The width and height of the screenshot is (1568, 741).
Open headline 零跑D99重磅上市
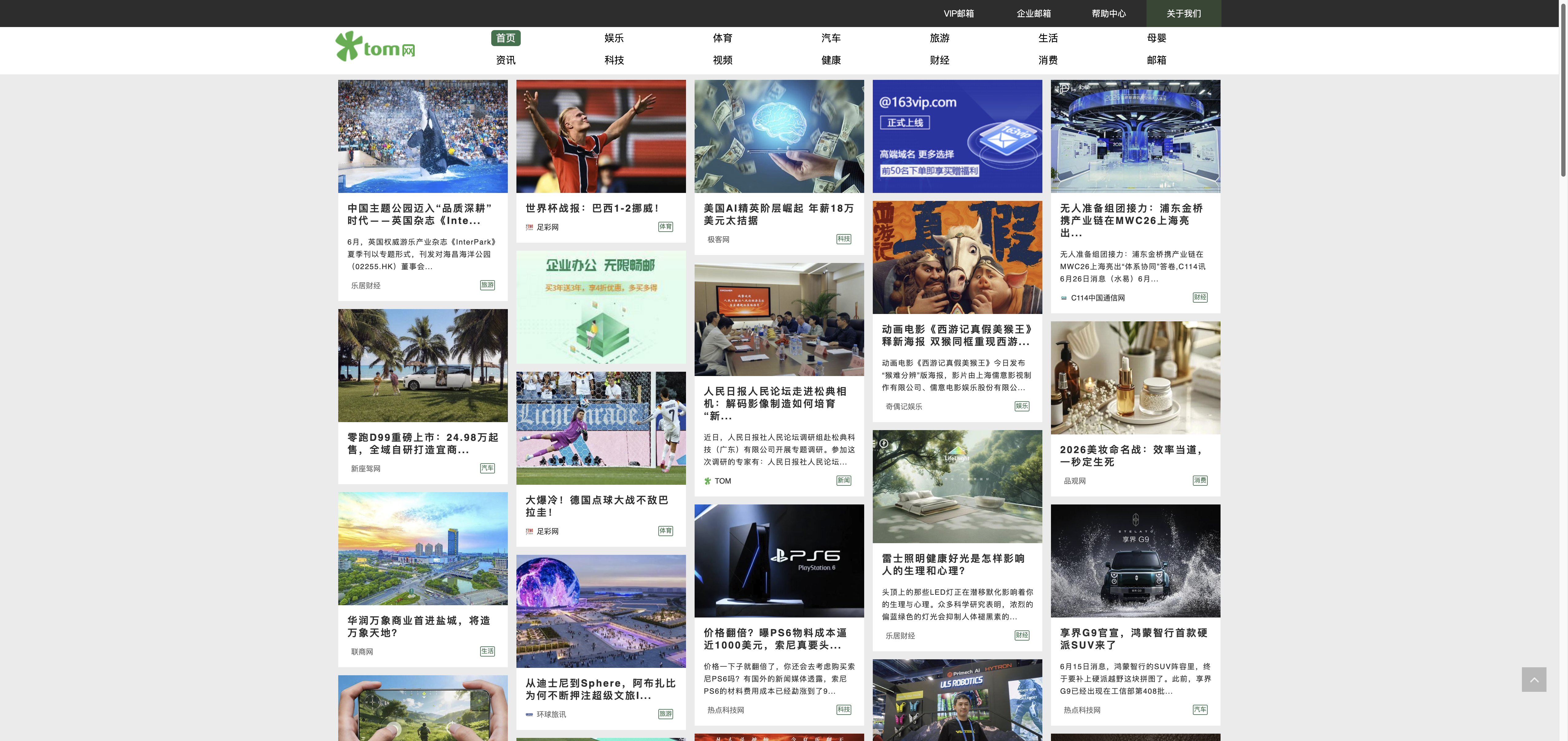(422, 443)
